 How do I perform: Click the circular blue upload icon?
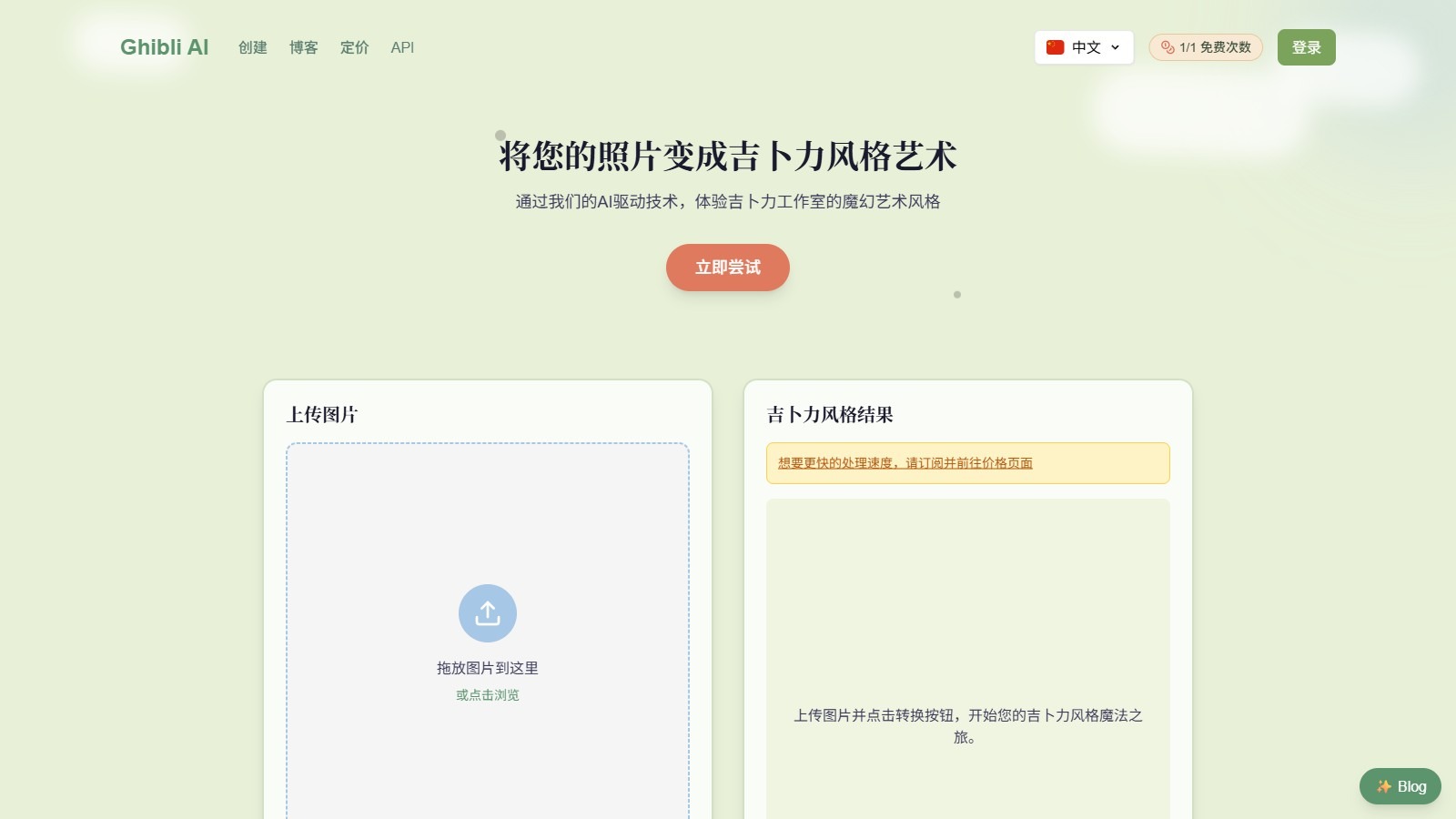pyautogui.click(x=488, y=612)
